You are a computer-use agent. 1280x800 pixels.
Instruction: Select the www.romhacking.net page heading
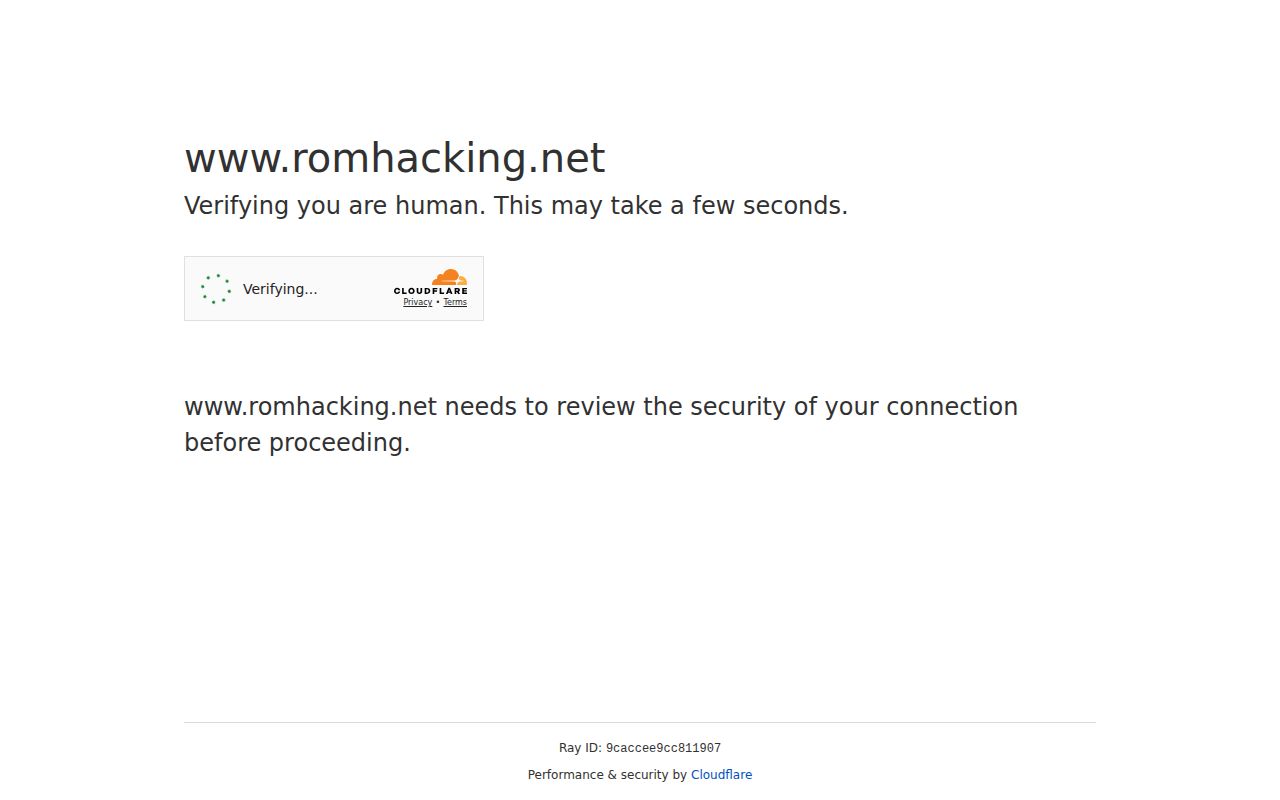click(x=394, y=157)
